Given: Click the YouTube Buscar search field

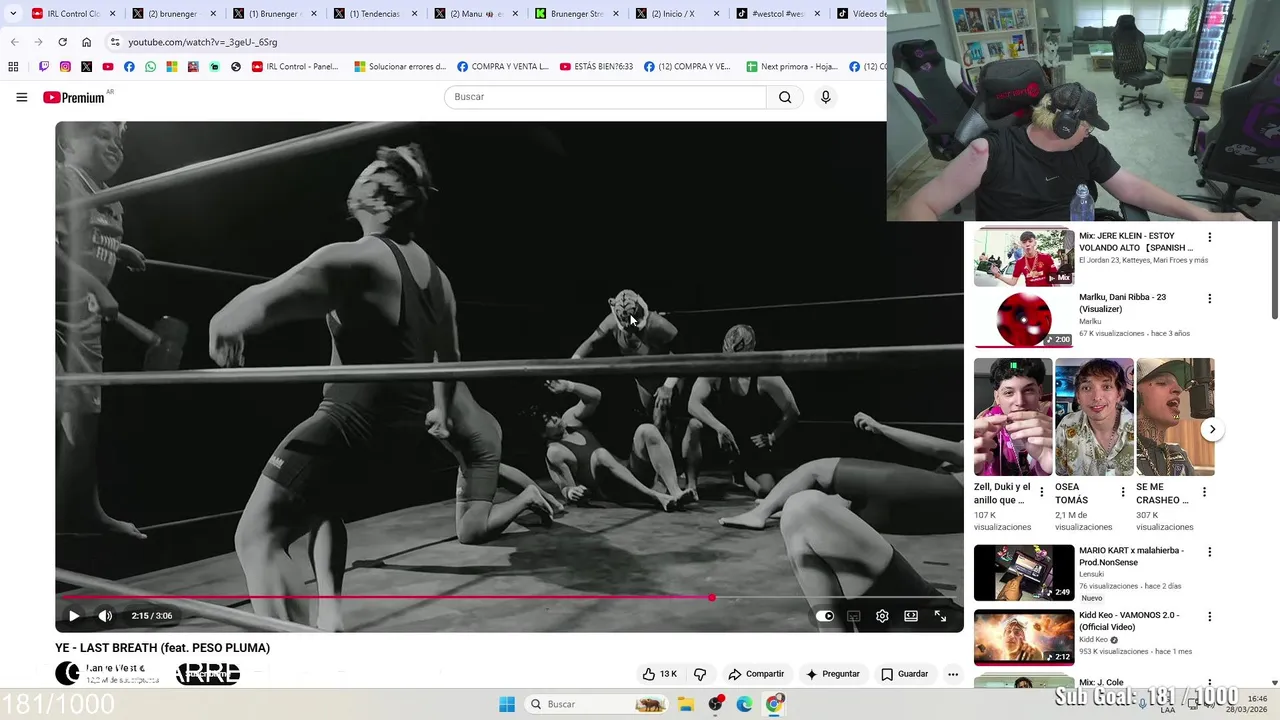Looking at the screenshot, I should (x=605, y=97).
